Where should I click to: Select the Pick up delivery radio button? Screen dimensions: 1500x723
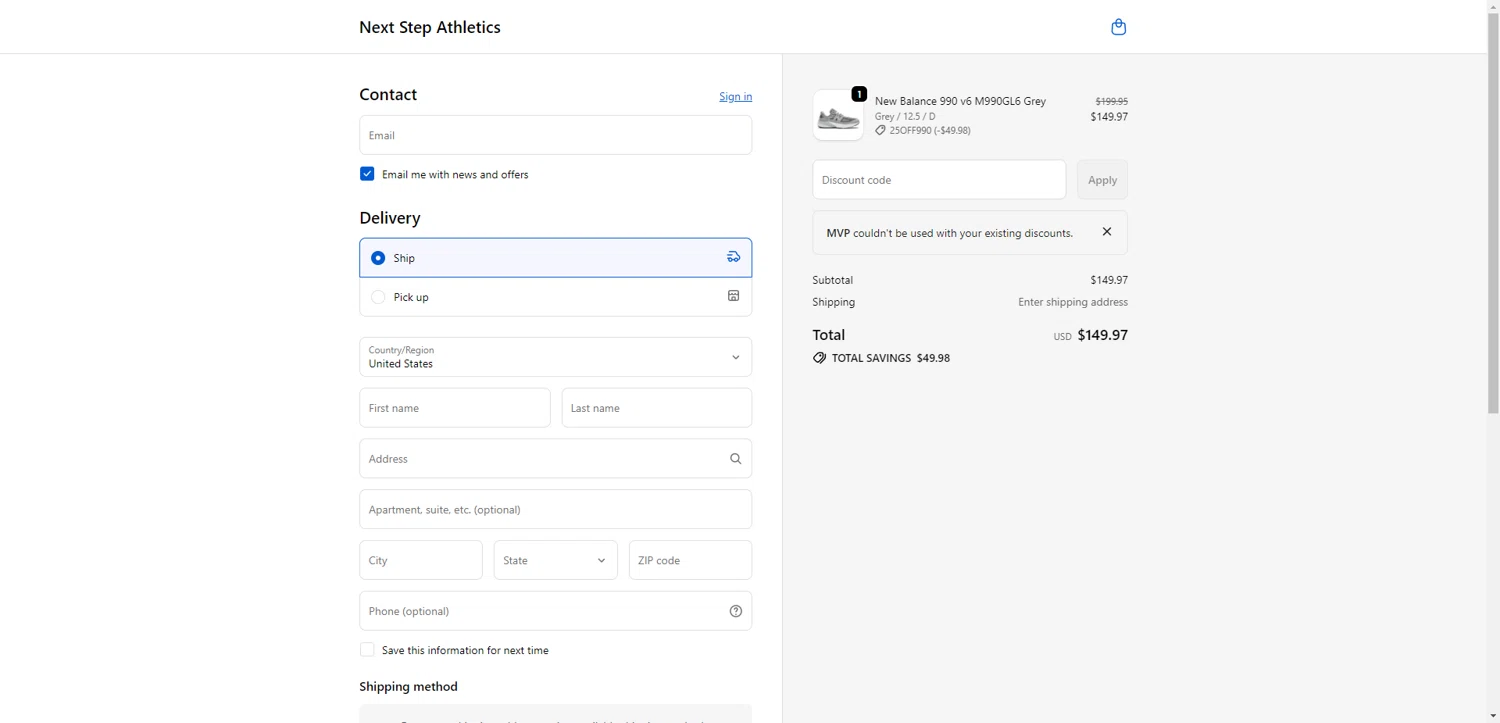378,297
